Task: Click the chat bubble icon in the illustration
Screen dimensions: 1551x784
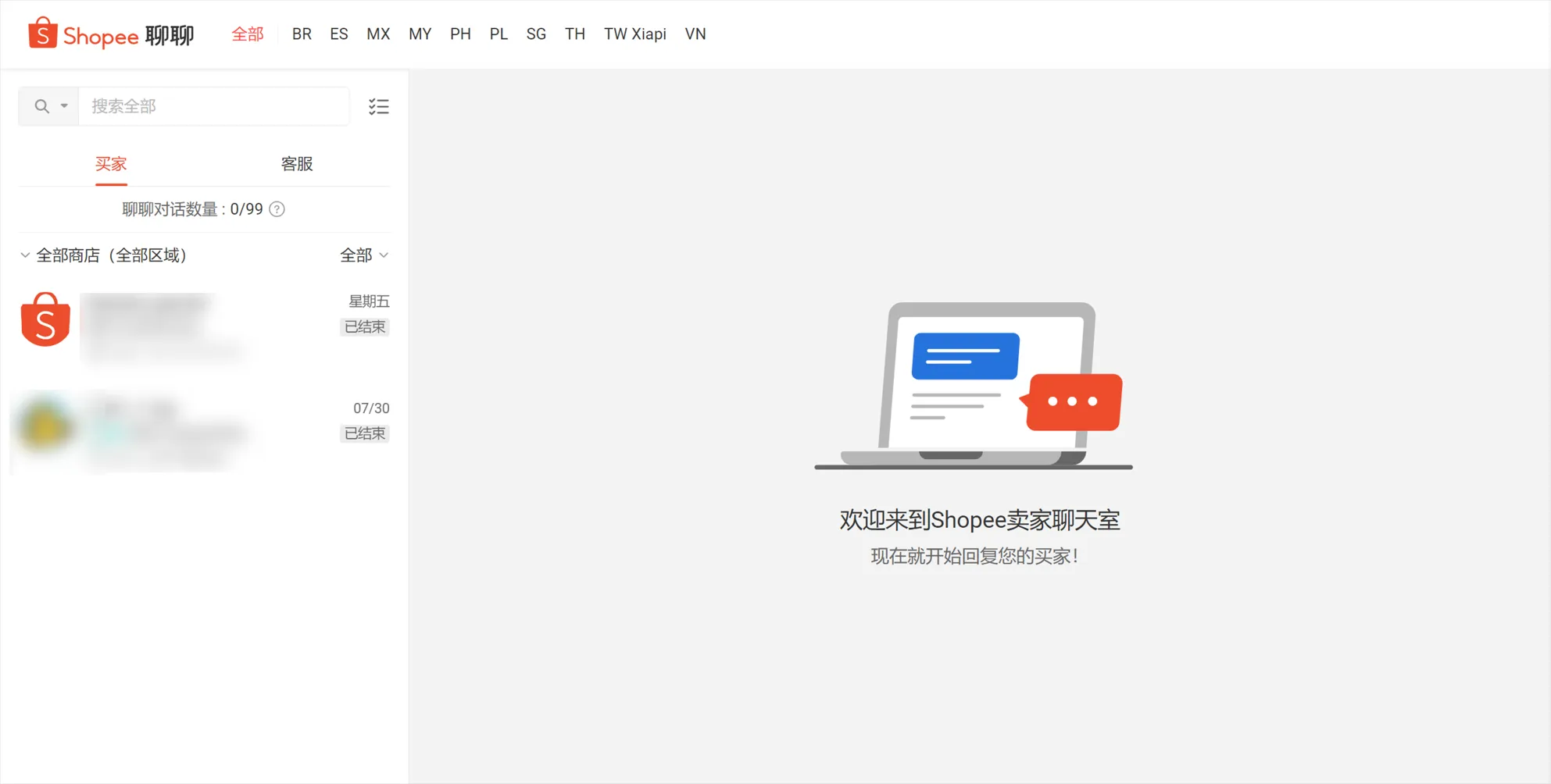Action: 1073,402
